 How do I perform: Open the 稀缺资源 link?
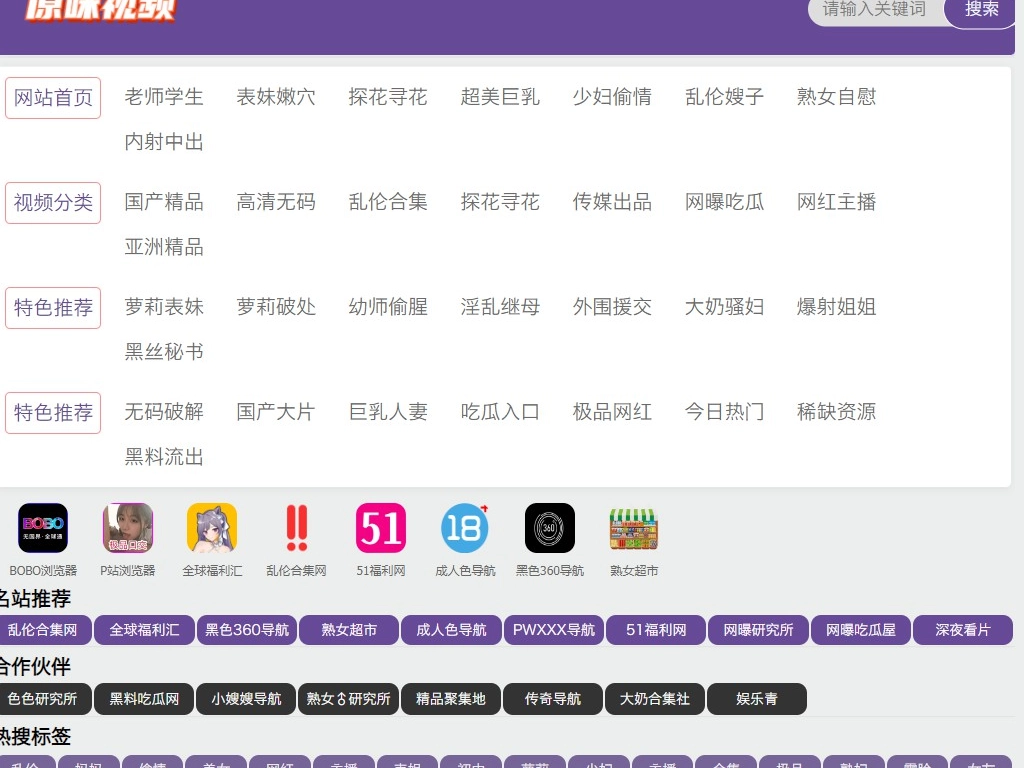[x=836, y=412]
